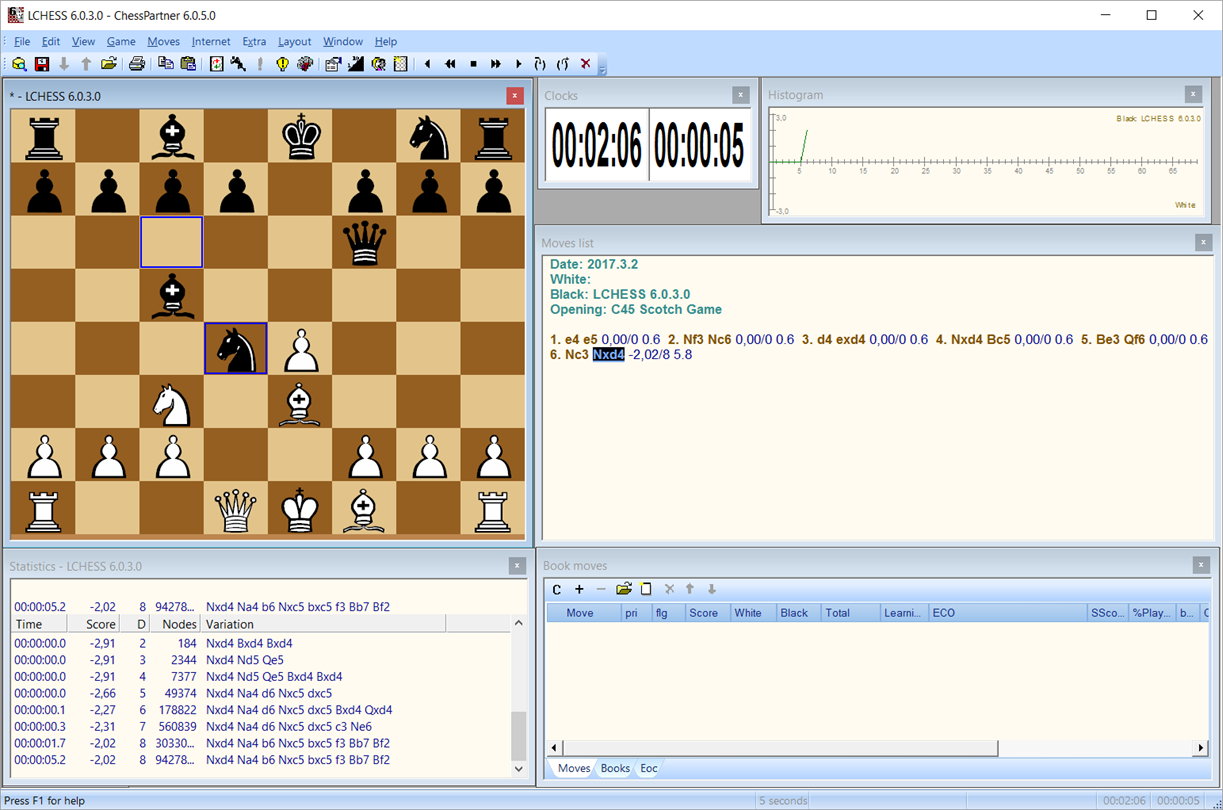Click the rotate backward replay icon
The height and width of the screenshot is (810, 1223).
pos(563,64)
